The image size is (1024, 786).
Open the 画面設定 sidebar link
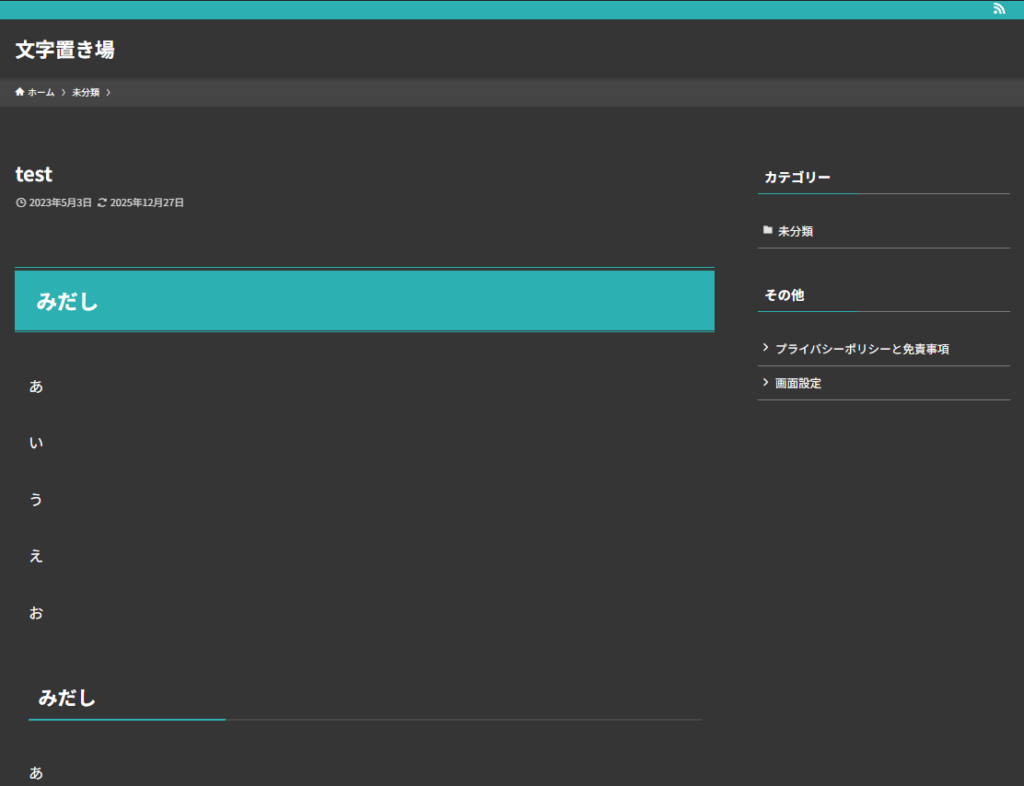798,383
